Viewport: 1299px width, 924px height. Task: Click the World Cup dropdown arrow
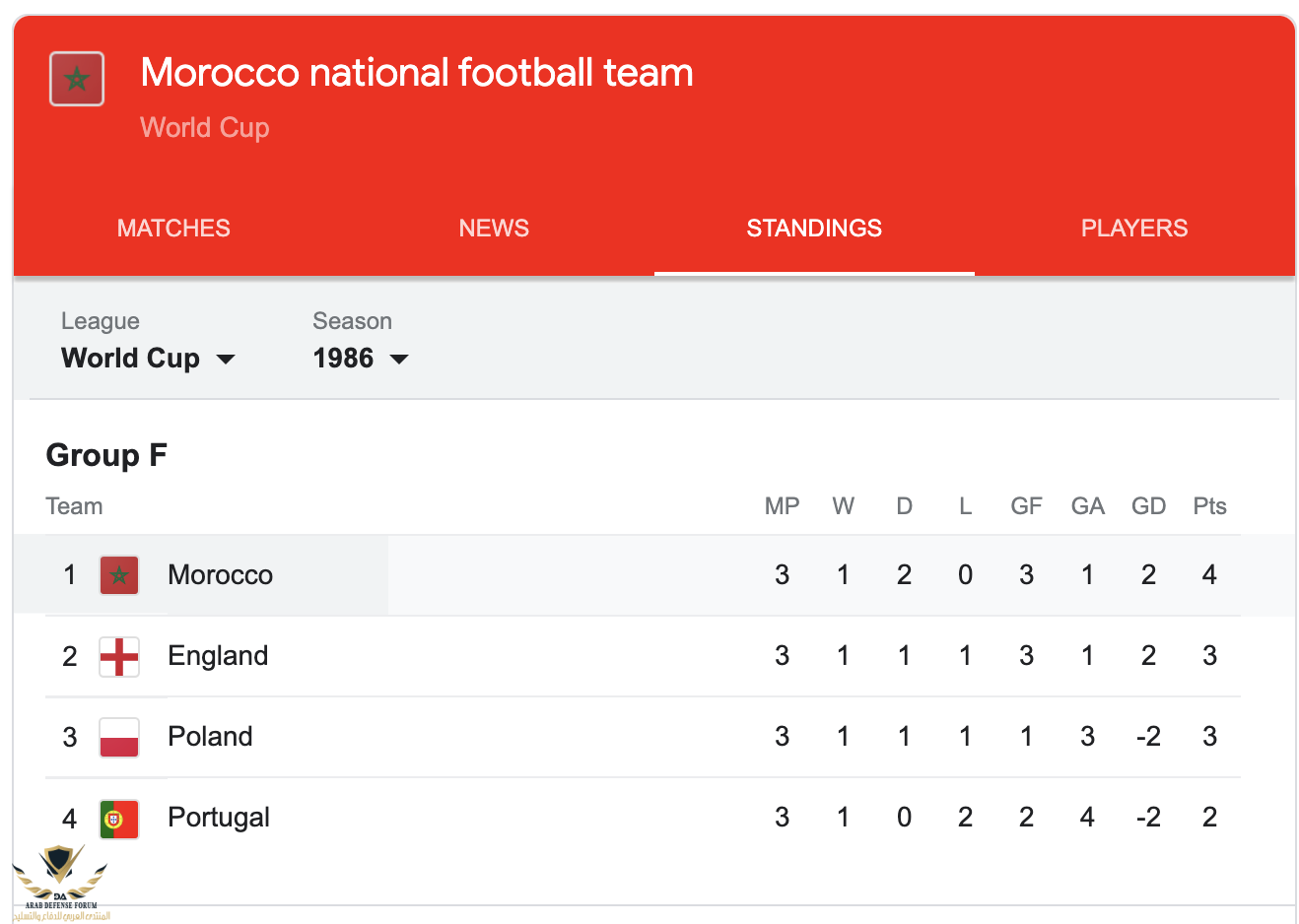pyautogui.click(x=226, y=360)
